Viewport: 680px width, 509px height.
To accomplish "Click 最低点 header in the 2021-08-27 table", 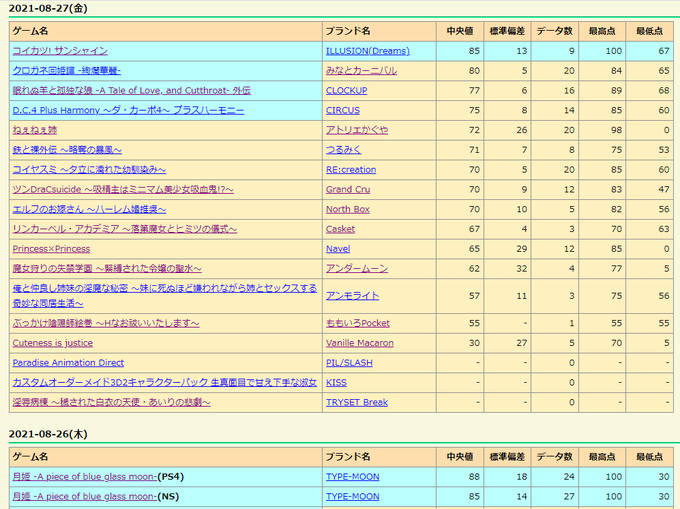I will (x=649, y=31).
